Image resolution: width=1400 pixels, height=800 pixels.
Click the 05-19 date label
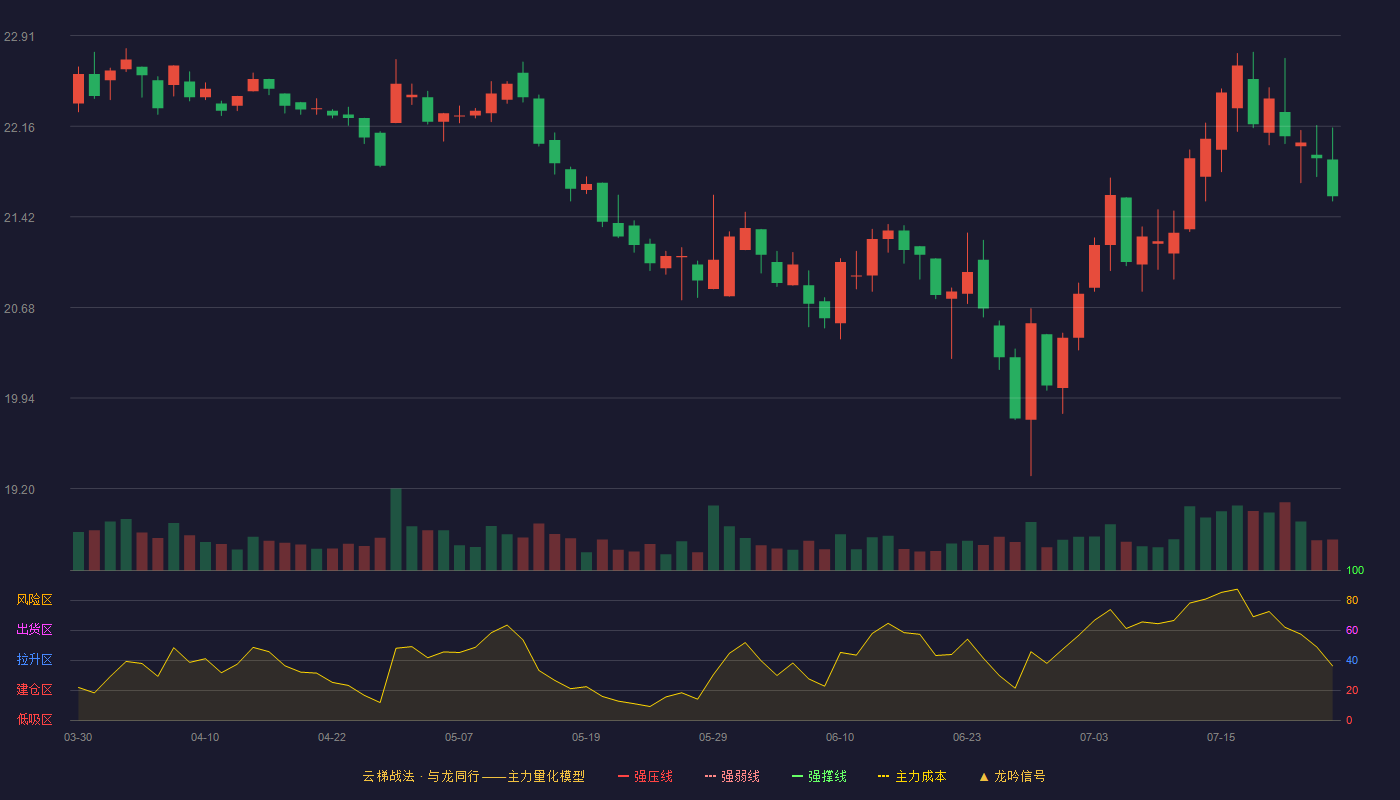coord(586,737)
